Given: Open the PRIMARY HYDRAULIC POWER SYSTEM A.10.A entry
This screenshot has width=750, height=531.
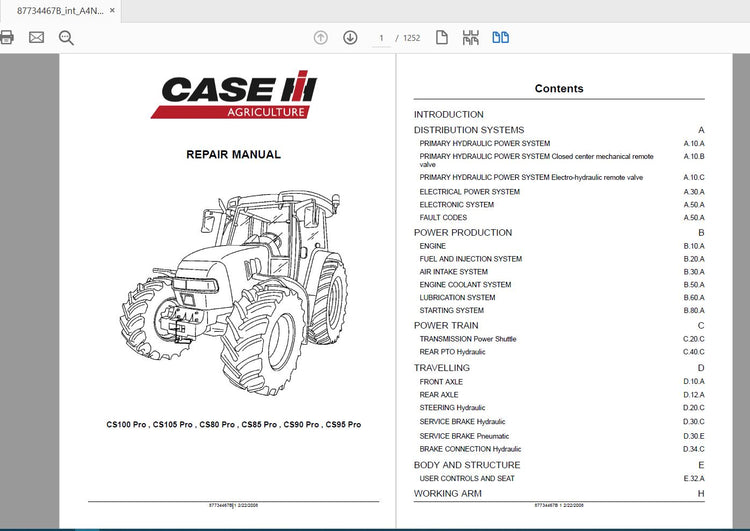Looking at the screenshot, I should pos(485,143).
